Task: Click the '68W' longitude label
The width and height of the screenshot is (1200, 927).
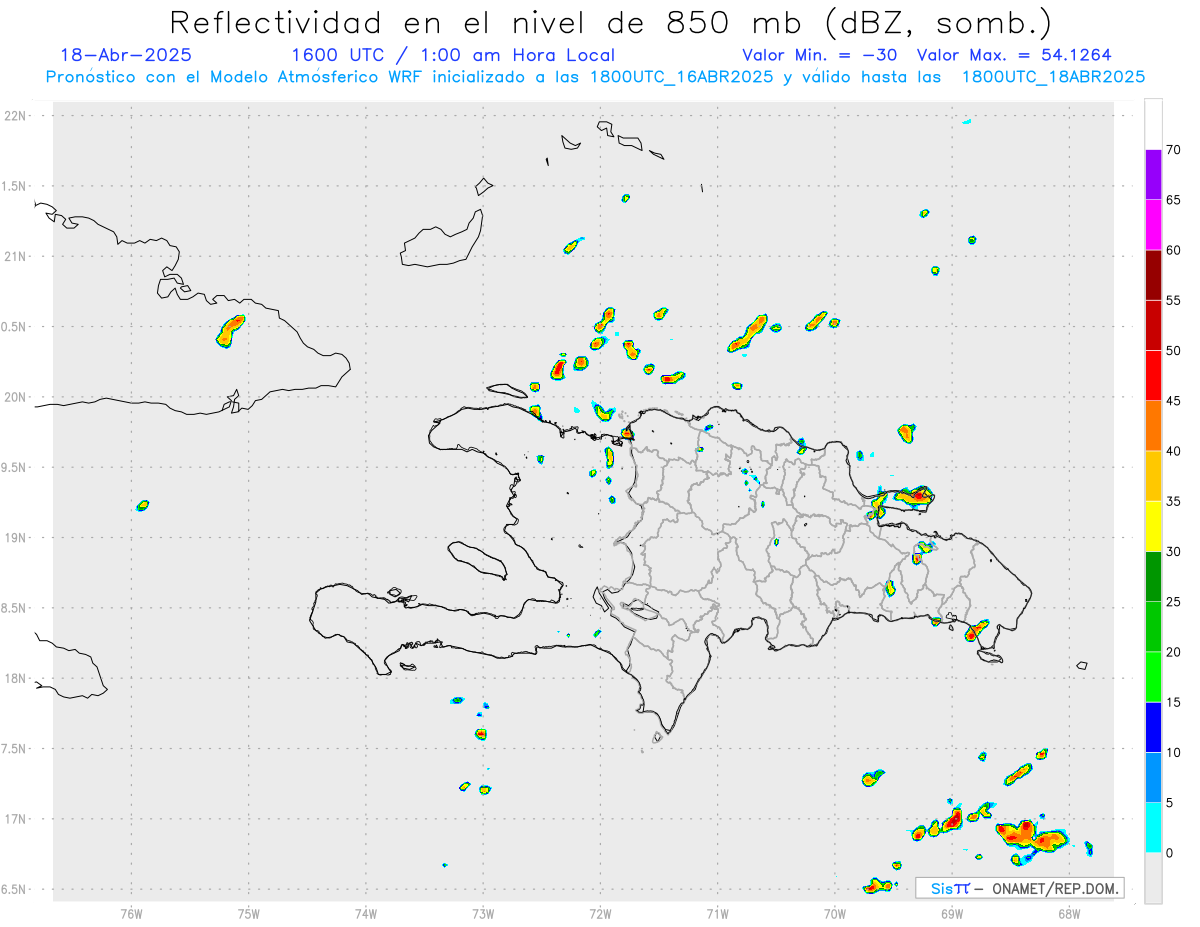Action: click(1068, 912)
